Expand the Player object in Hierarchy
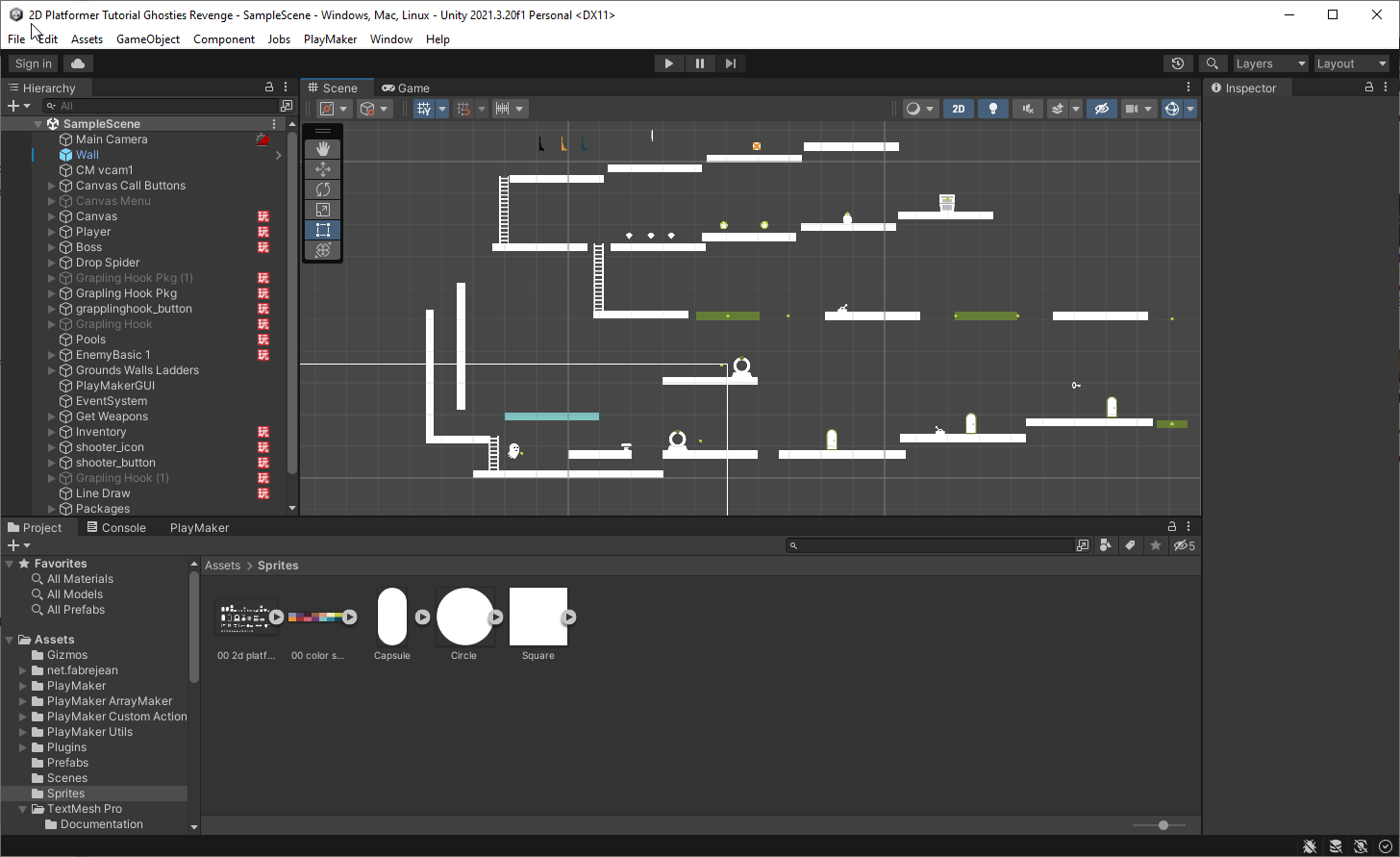 52,232
